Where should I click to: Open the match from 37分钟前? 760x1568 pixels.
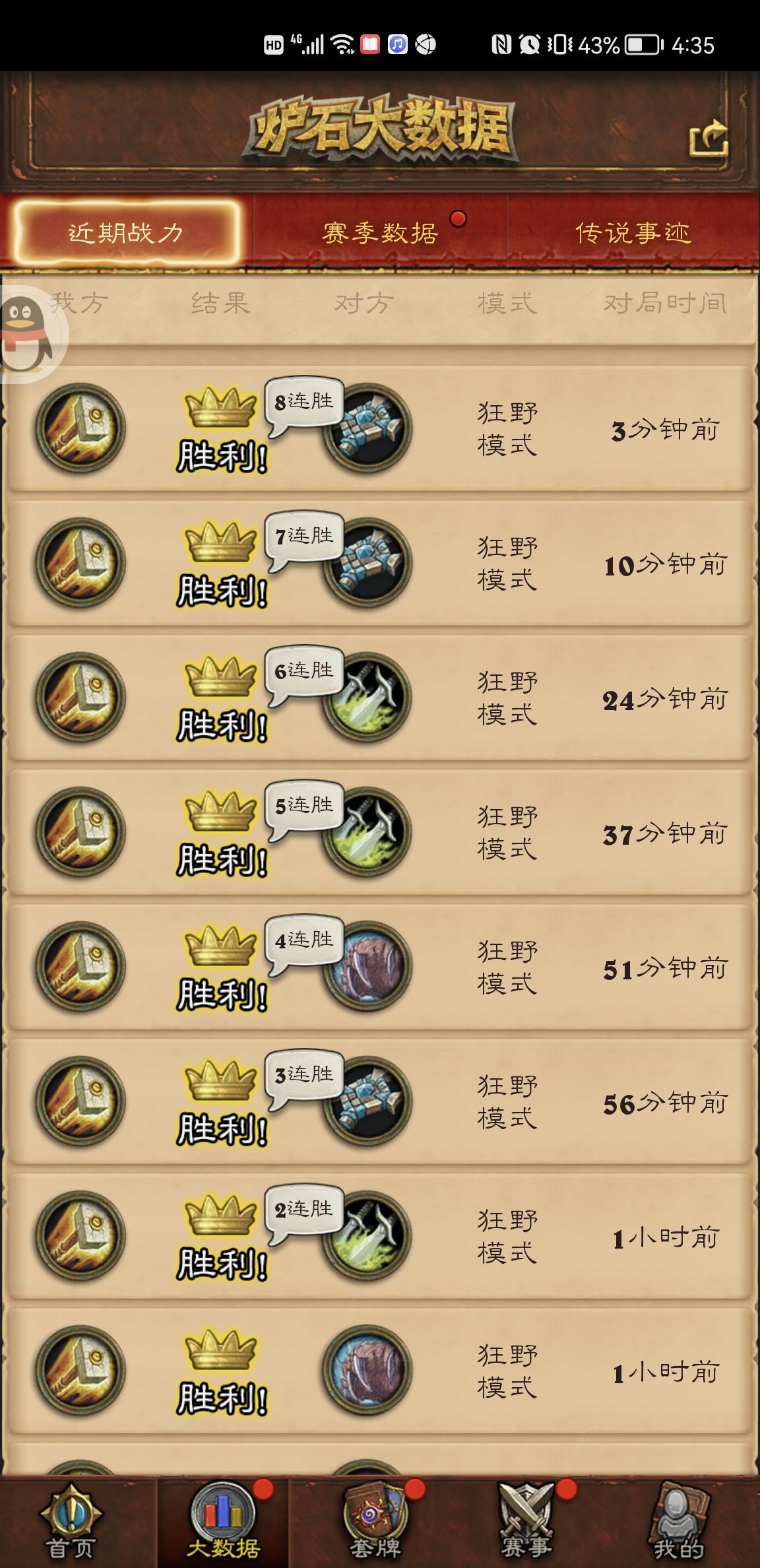(380, 832)
